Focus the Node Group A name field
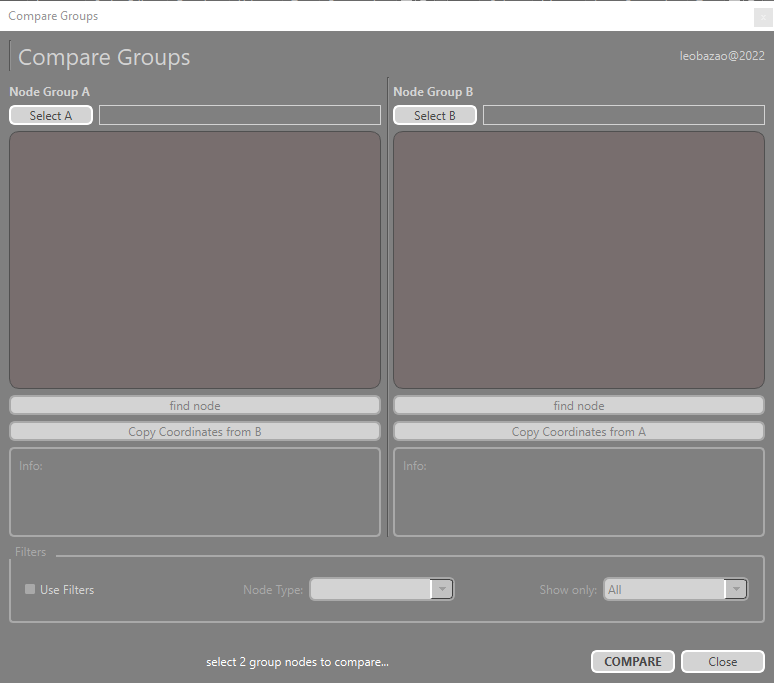The width and height of the screenshot is (774, 683). pyautogui.click(x=240, y=115)
